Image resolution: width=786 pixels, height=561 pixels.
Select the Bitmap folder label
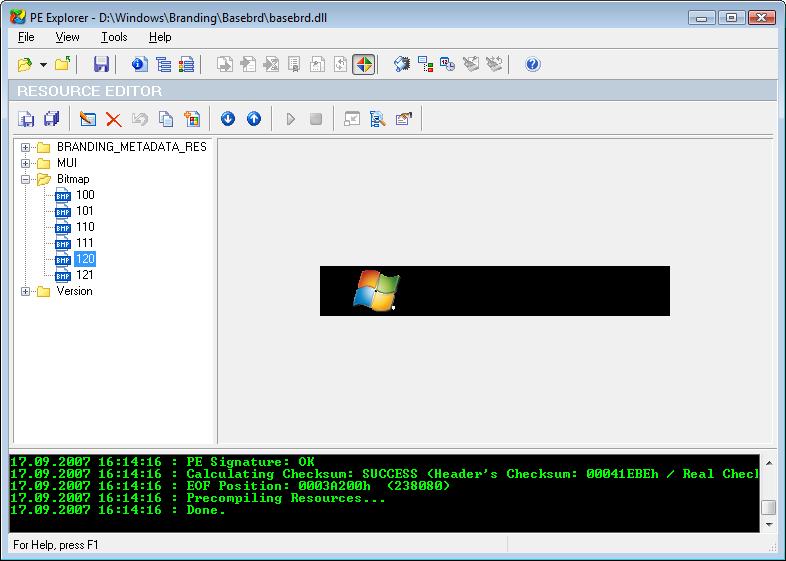[x=73, y=179]
